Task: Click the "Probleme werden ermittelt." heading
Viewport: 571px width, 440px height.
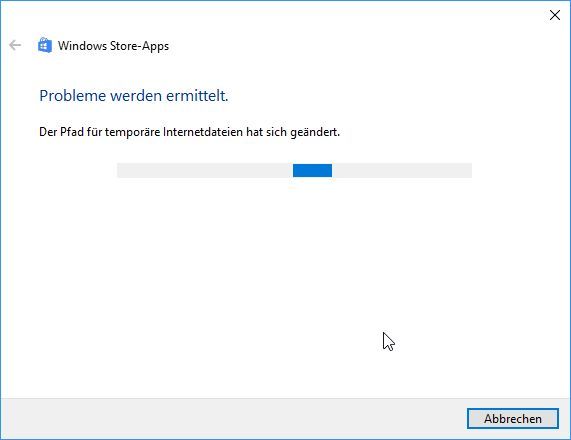Action: tap(134, 96)
